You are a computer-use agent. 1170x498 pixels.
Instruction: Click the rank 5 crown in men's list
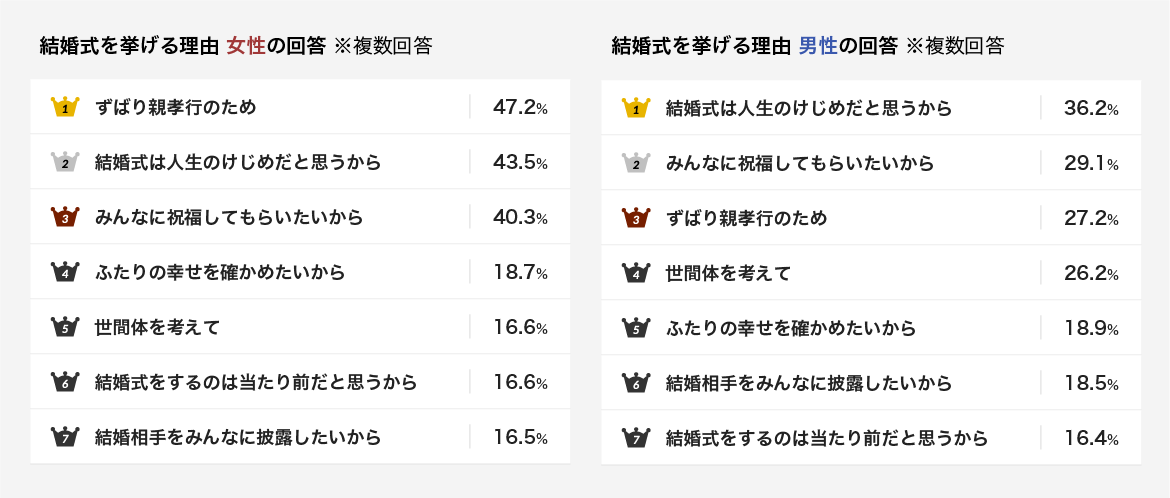[x=636, y=328]
